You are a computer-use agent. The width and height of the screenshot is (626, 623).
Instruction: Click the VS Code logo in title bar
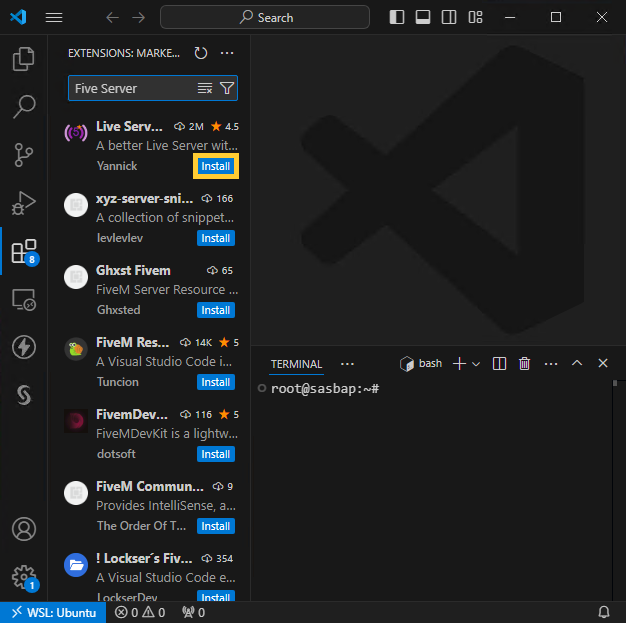tap(18, 17)
